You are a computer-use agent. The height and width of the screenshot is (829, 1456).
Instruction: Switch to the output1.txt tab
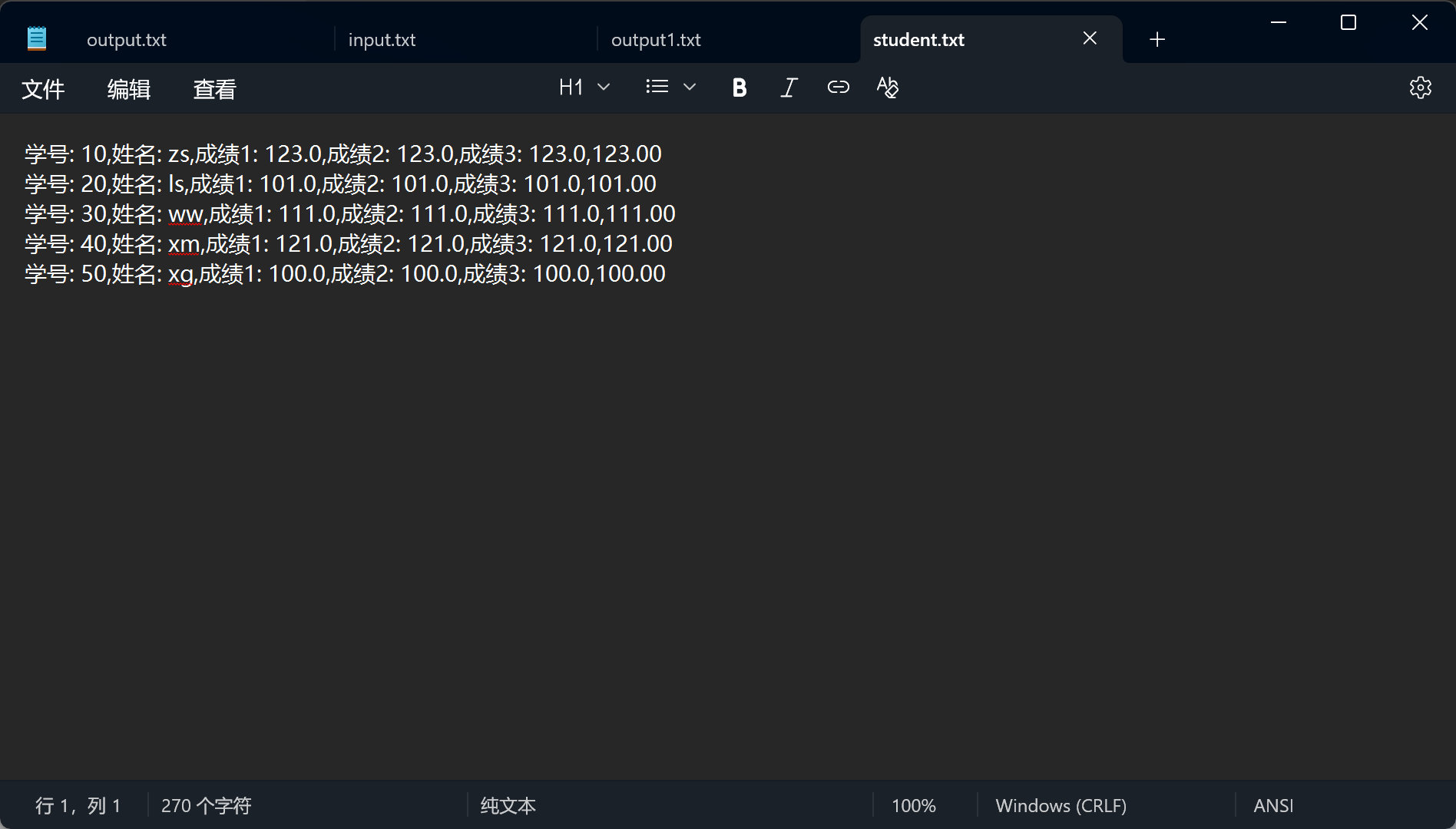(656, 40)
